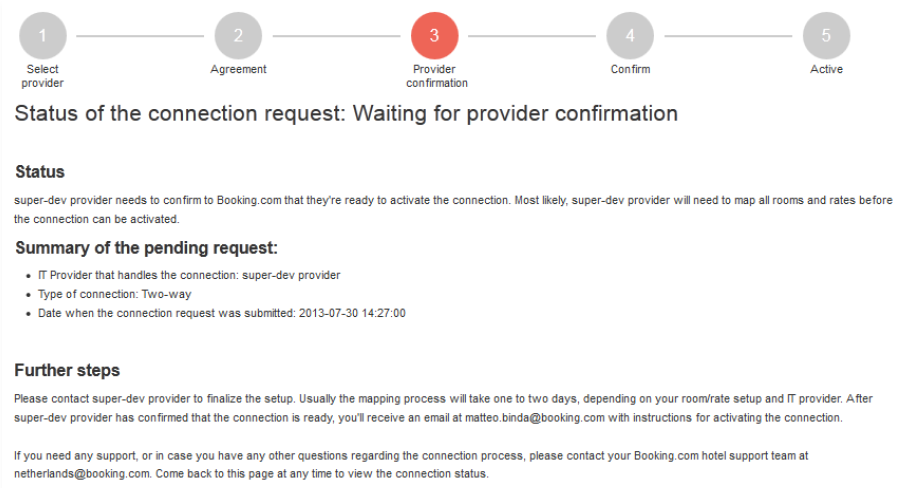Image resolution: width=899 pixels, height=488 pixels.
Task: Click the 'Further steps' heading
Action: (67, 370)
